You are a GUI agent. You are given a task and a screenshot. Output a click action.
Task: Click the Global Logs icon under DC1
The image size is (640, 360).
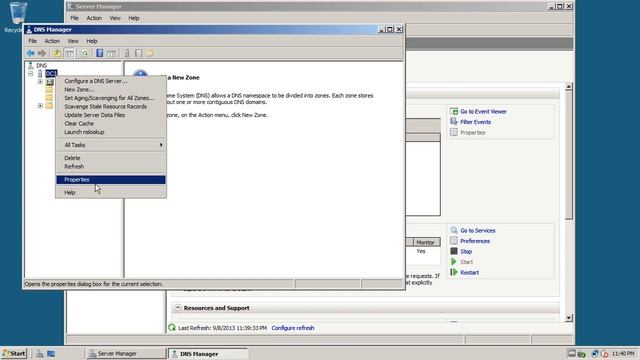(50, 82)
